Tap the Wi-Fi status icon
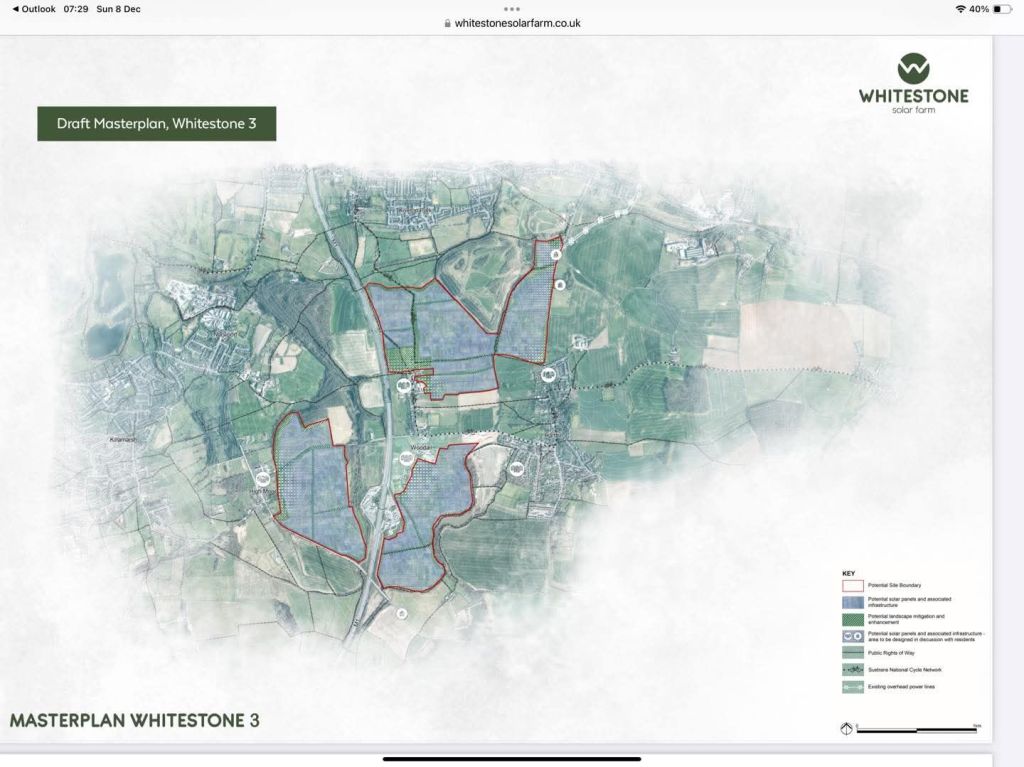This screenshot has height=767, width=1024. tap(960, 9)
